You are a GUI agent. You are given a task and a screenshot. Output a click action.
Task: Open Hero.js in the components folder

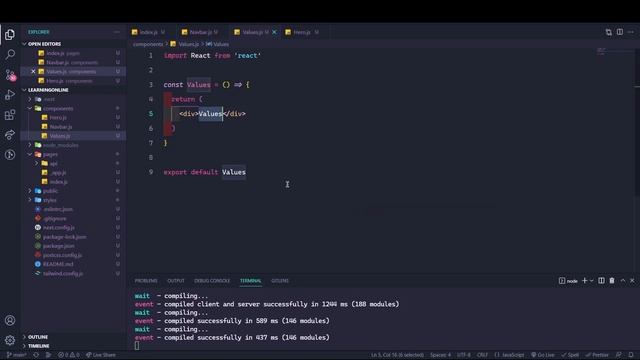pyautogui.click(x=58, y=118)
